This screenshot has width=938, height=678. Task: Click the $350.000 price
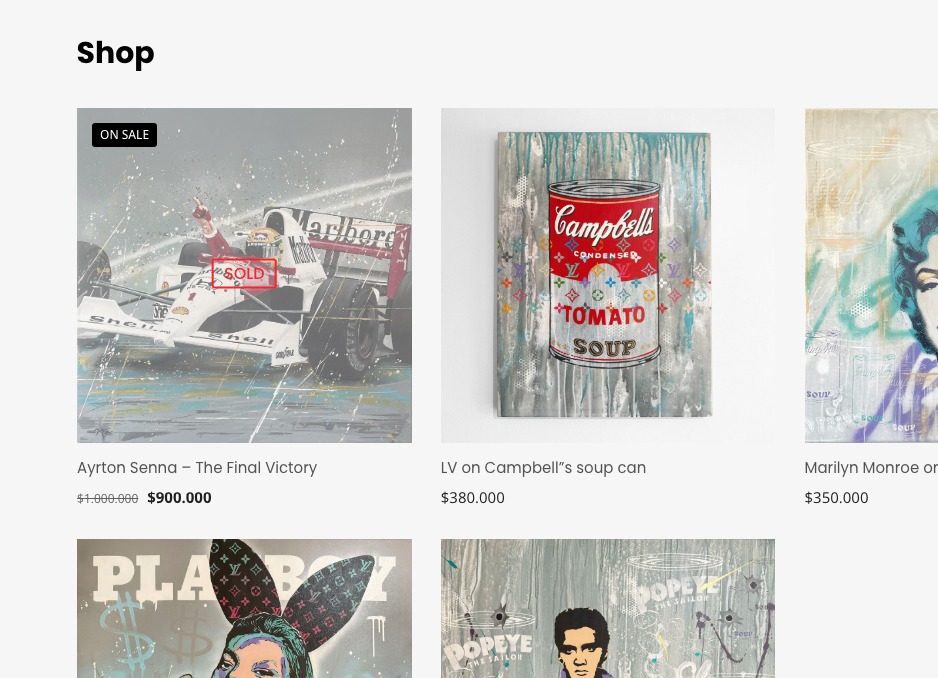836,498
